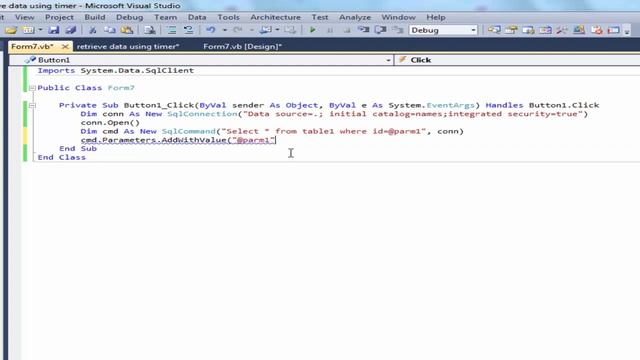Click Handles Button1.Click text

542,105
